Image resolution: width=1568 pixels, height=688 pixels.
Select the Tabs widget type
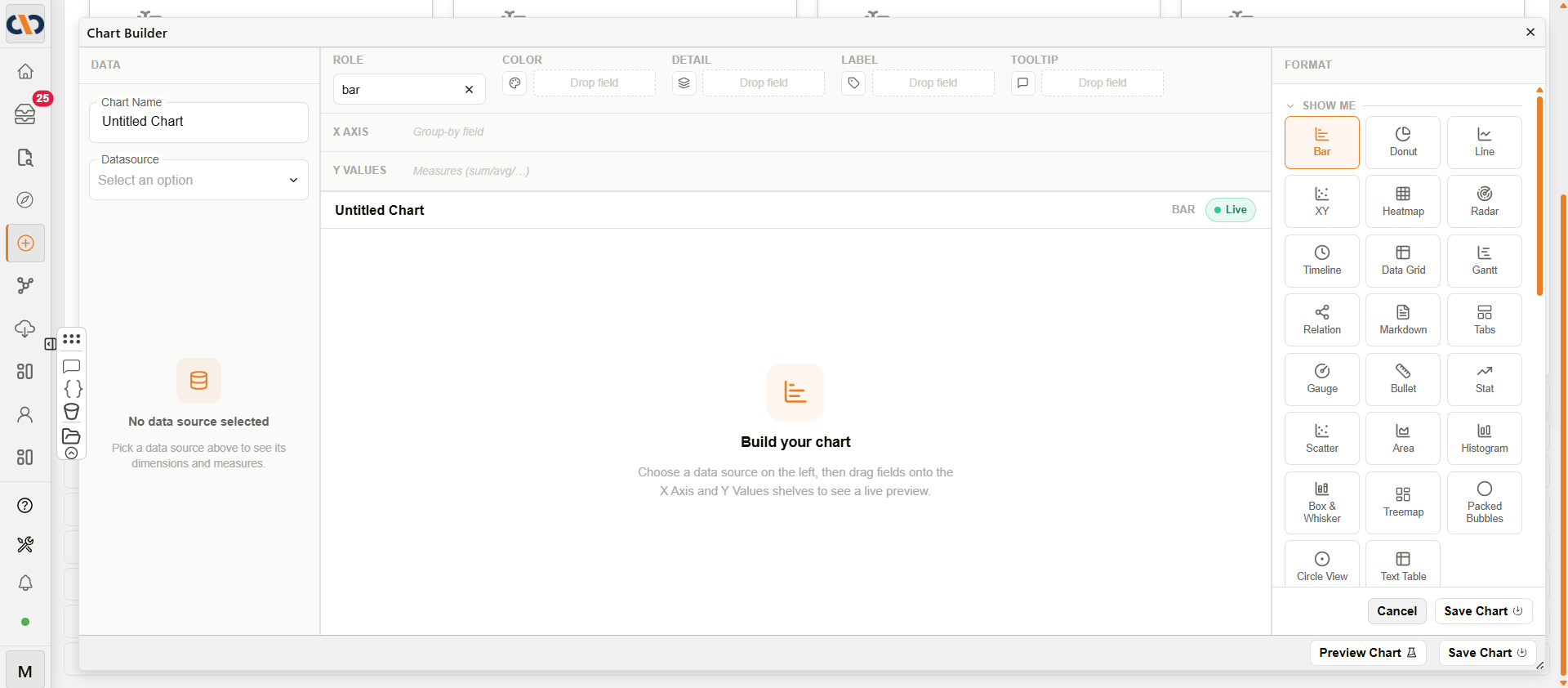click(1484, 319)
